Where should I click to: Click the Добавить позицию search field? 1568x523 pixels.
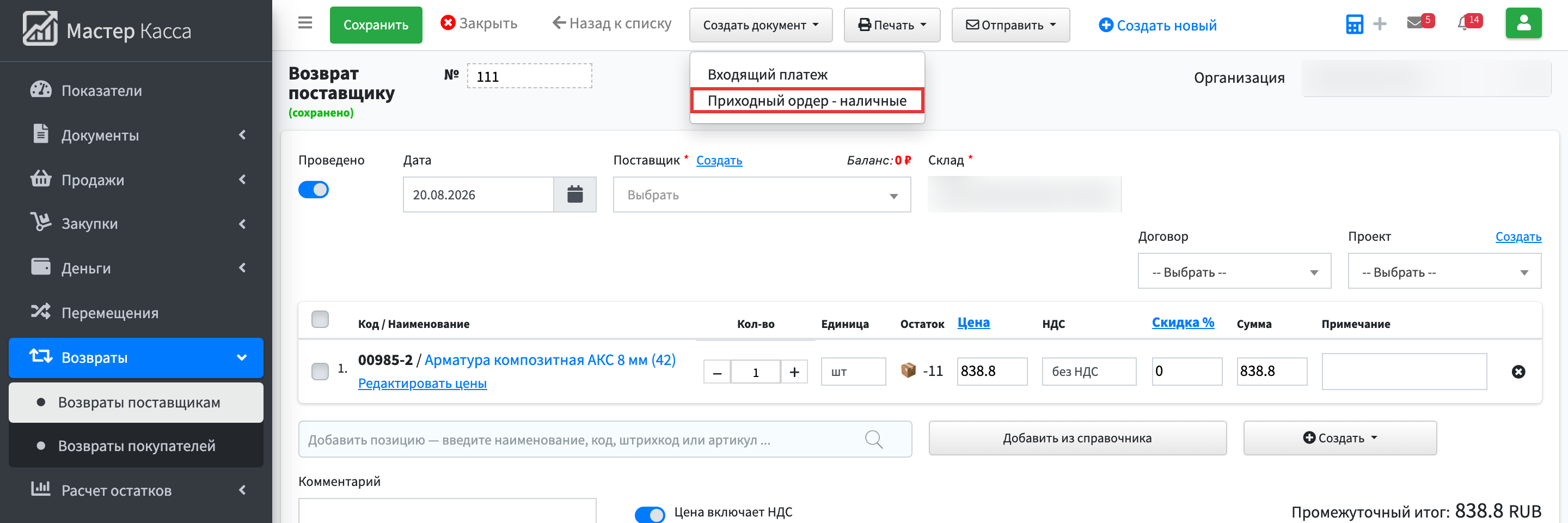[x=604, y=439]
